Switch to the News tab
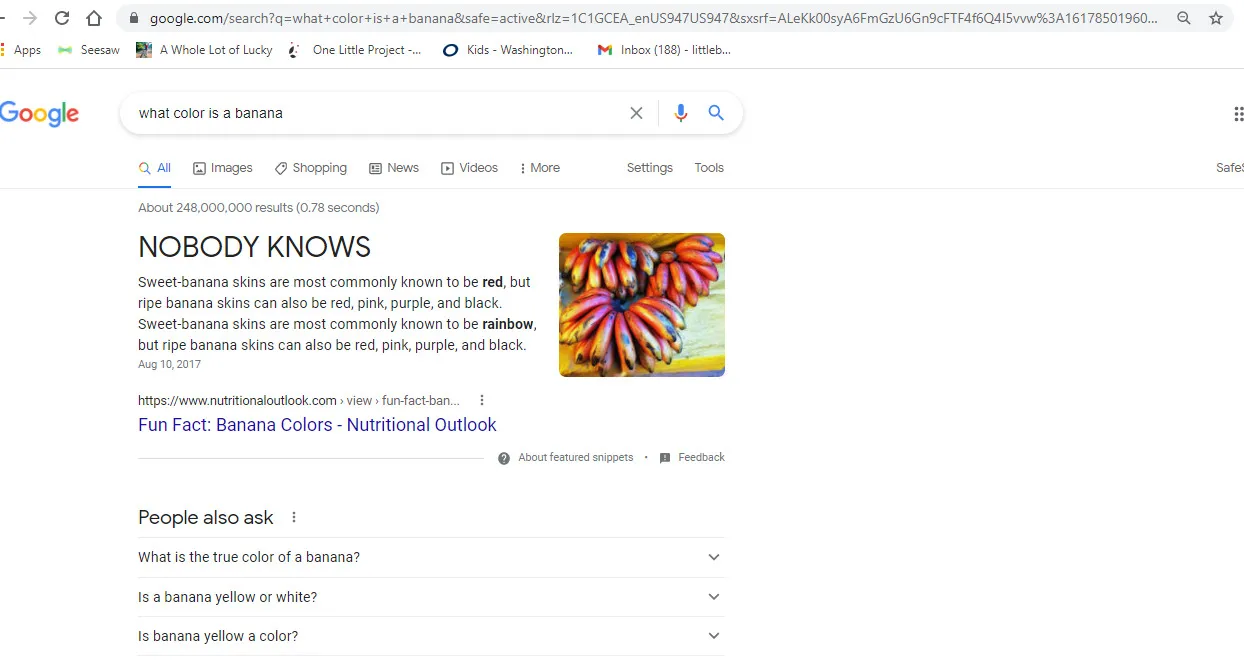The height and width of the screenshot is (664, 1244). click(x=394, y=168)
